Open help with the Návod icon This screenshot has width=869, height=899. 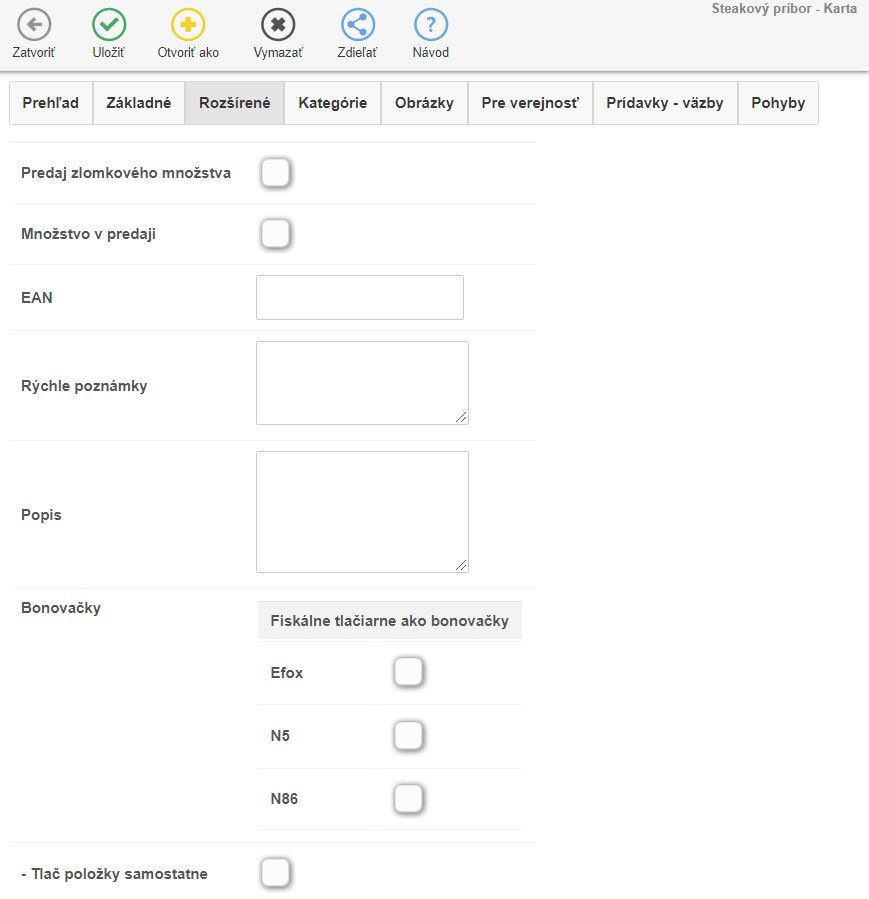[x=431, y=25]
